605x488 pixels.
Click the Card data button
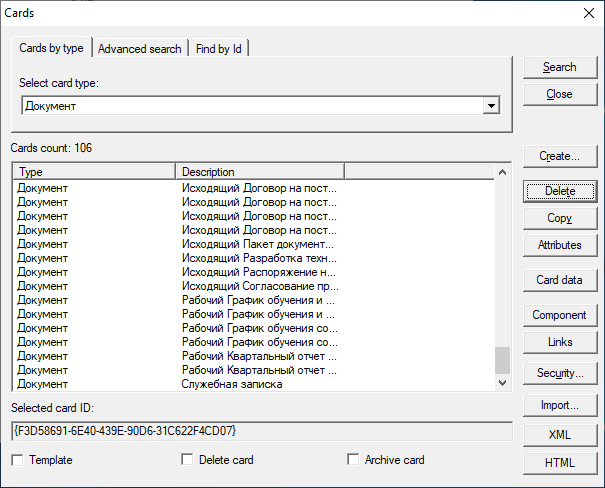(x=559, y=280)
